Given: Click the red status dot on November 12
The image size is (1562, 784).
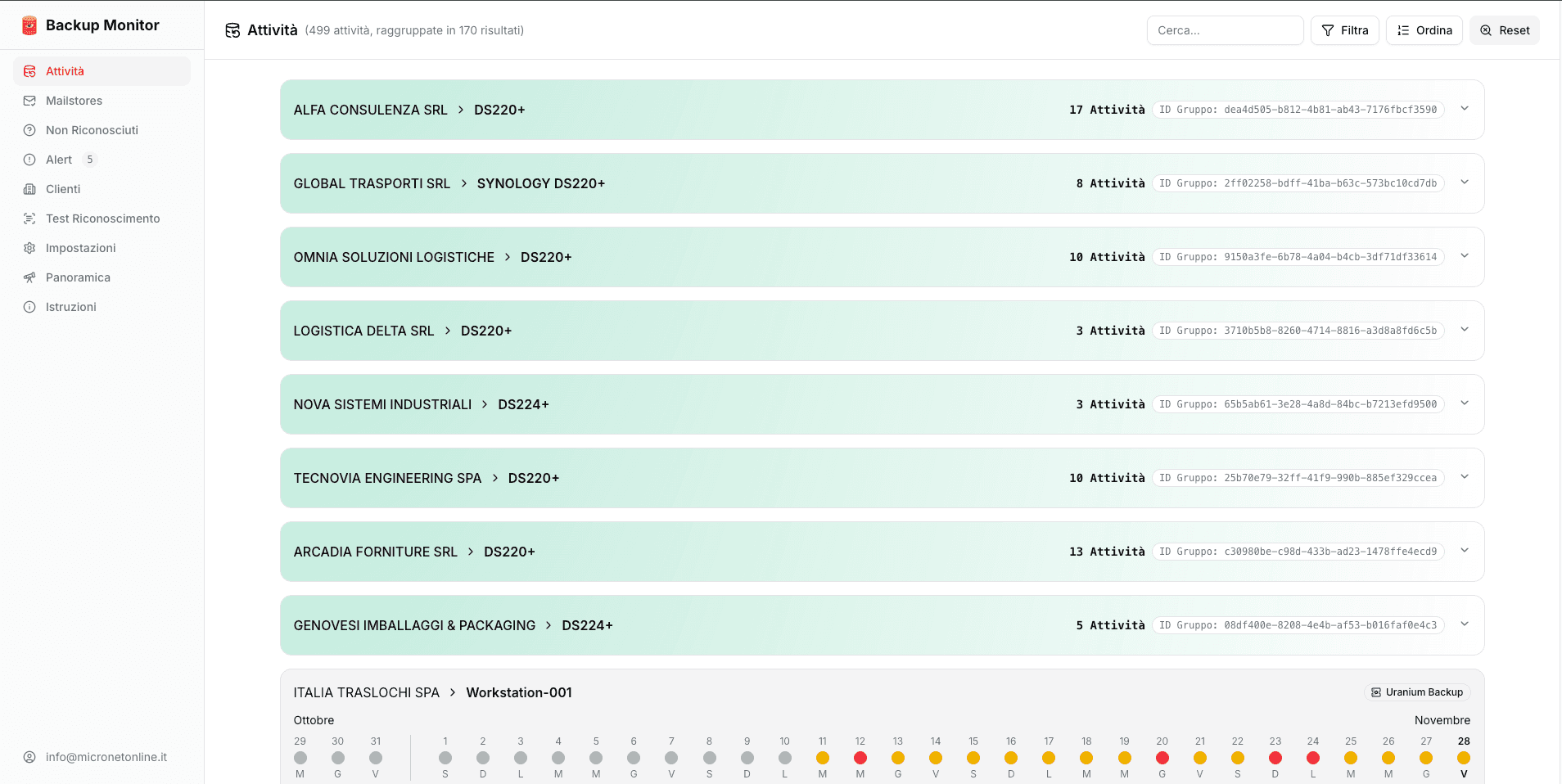Looking at the screenshot, I should coord(860,759).
